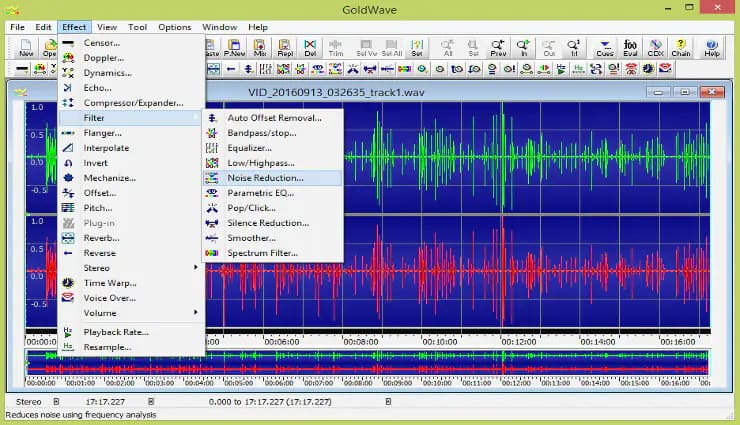Click the zoom In toolbar icon

(x=523, y=48)
